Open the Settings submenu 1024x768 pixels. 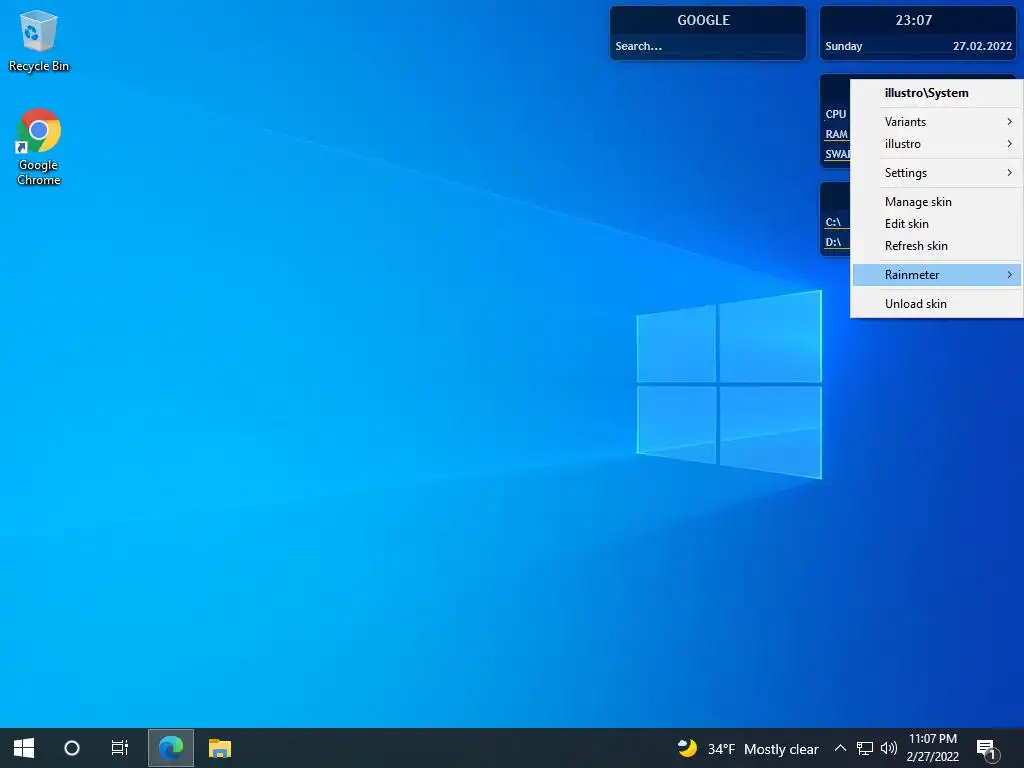[936, 172]
